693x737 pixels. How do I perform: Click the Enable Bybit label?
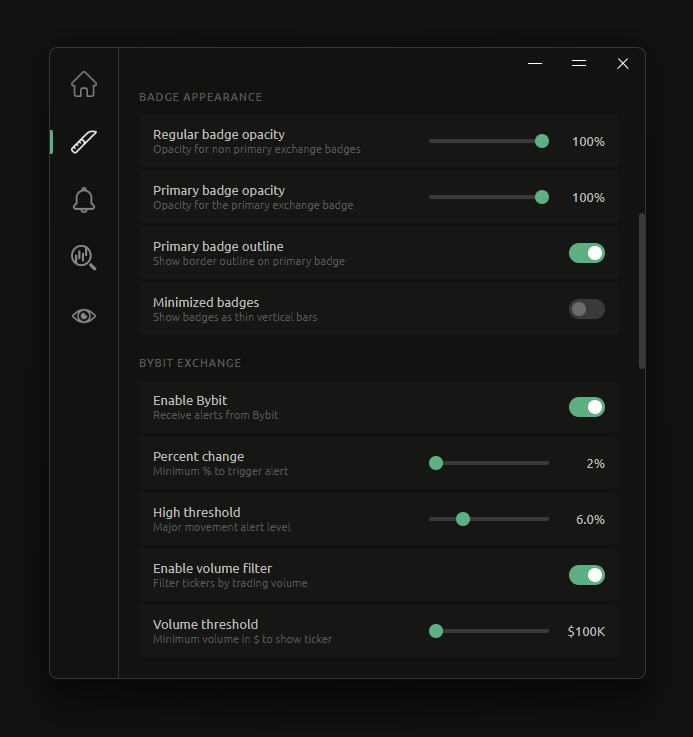(190, 400)
